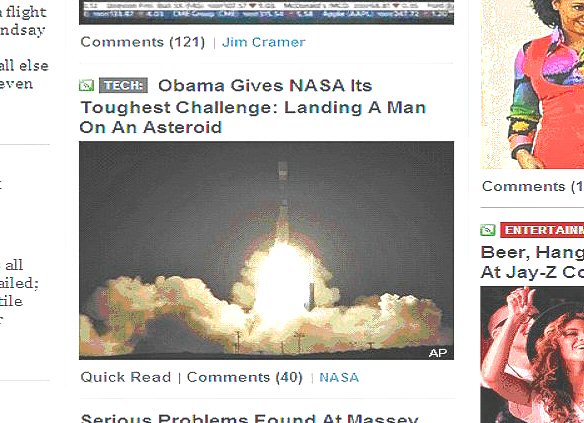
Task: Click left column text ending 'all else'
Action: tap(24, 66)
